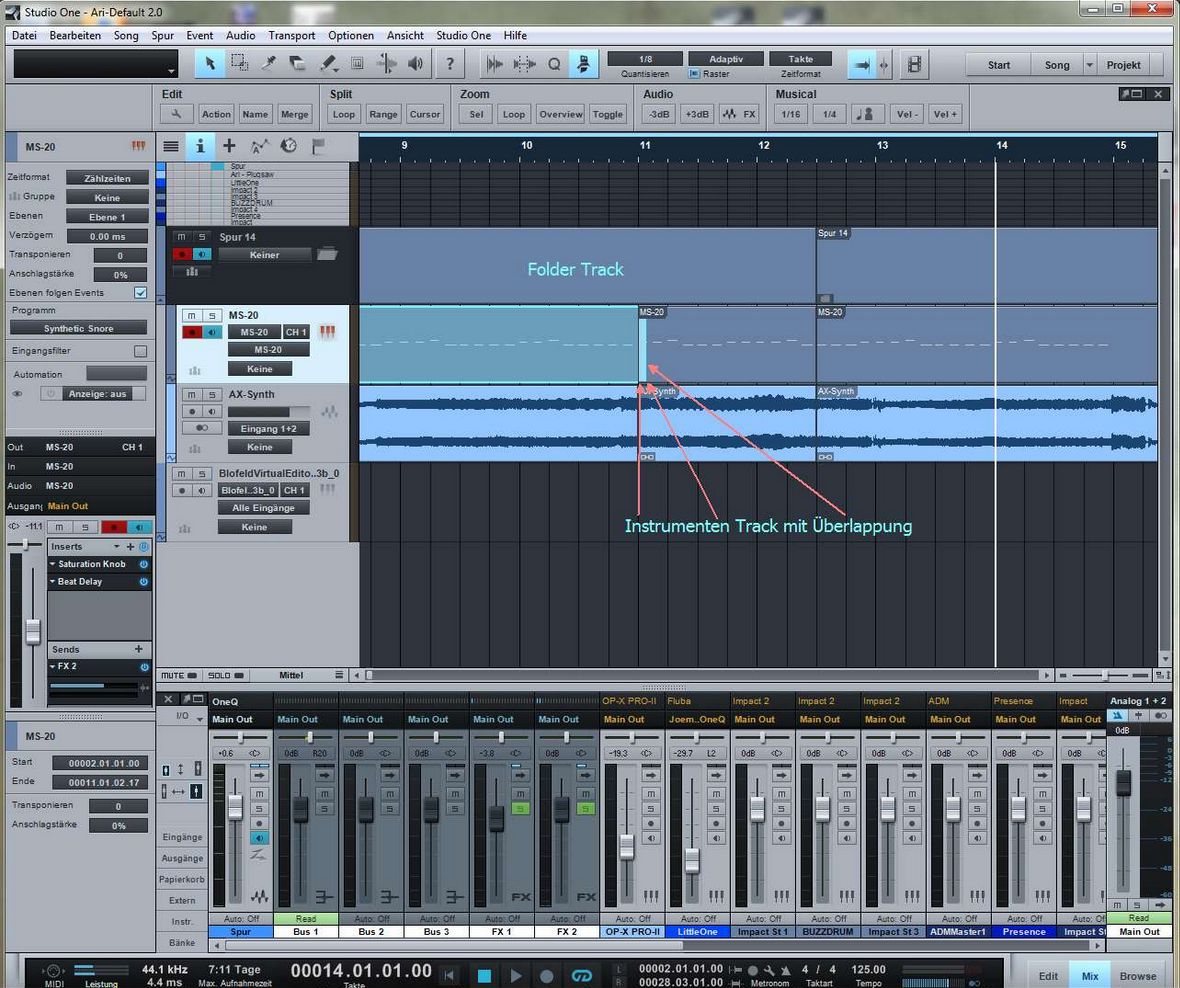
Task: Show the tempo track clock icon
Action: 288,146
